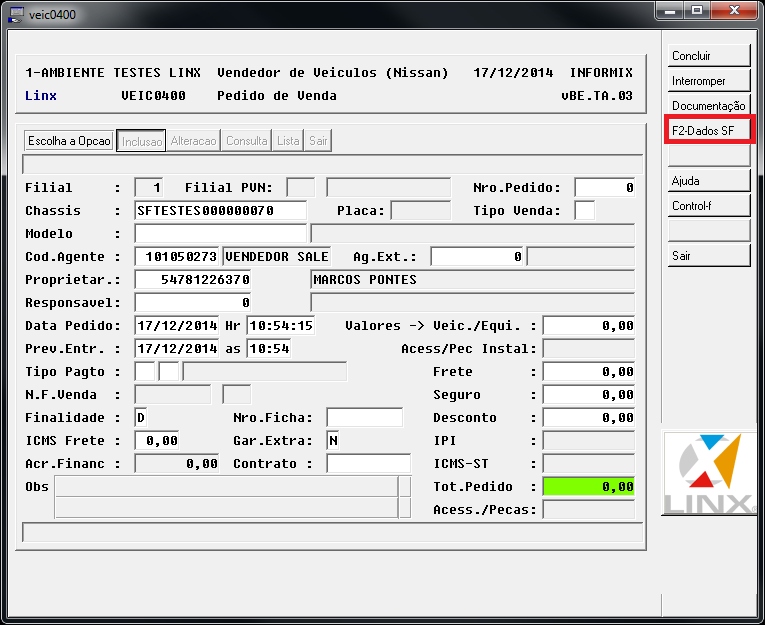Click the Interromper button

tap(708, 81)
